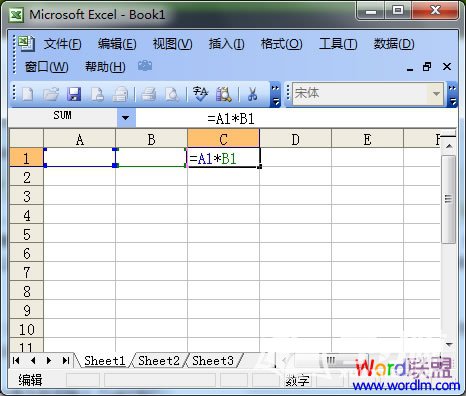Click the Excel logo in title bar

[x=16, y=15]
